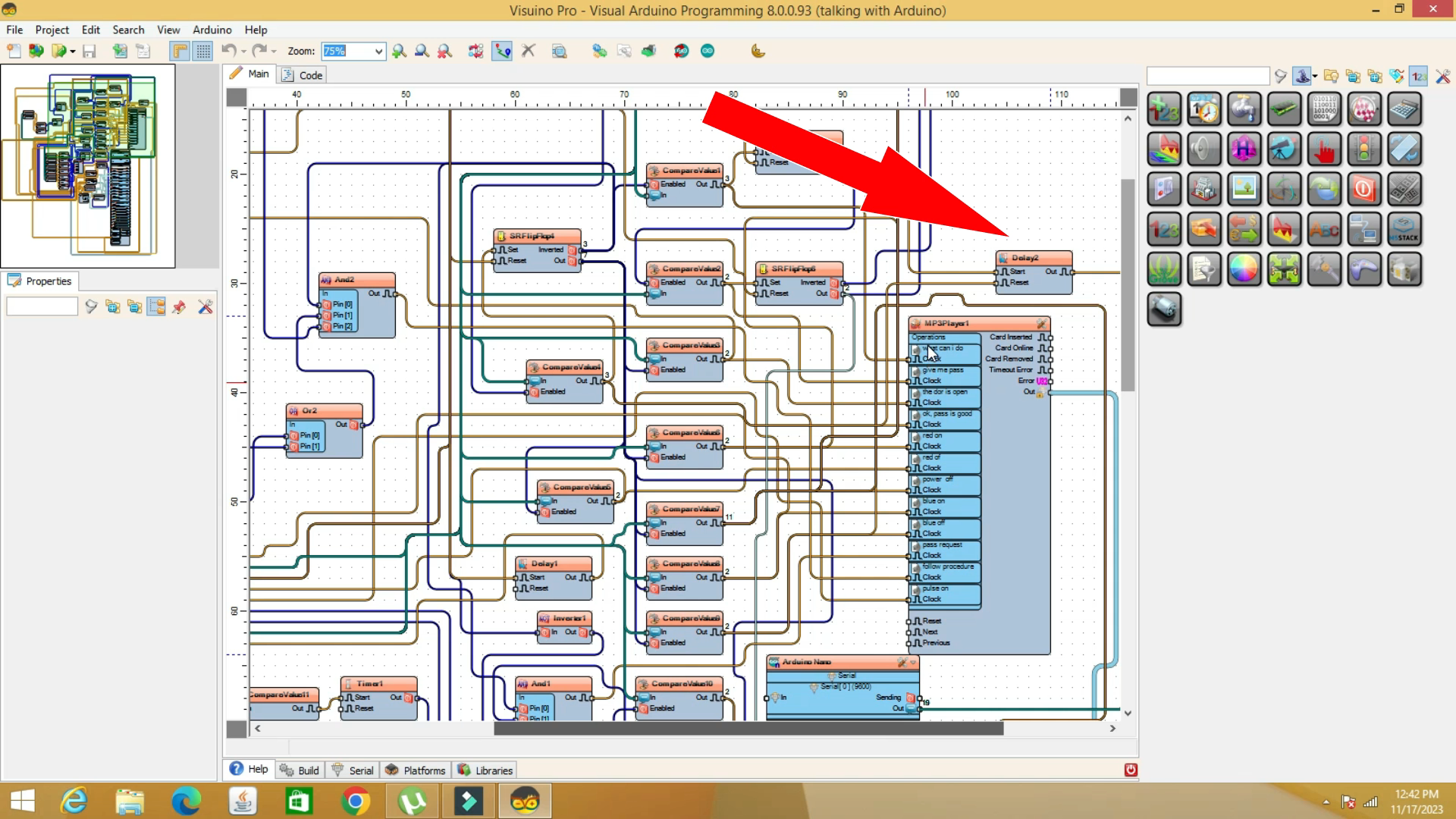Expand all properties in Properties toolbar

click(x=113, y=306)
